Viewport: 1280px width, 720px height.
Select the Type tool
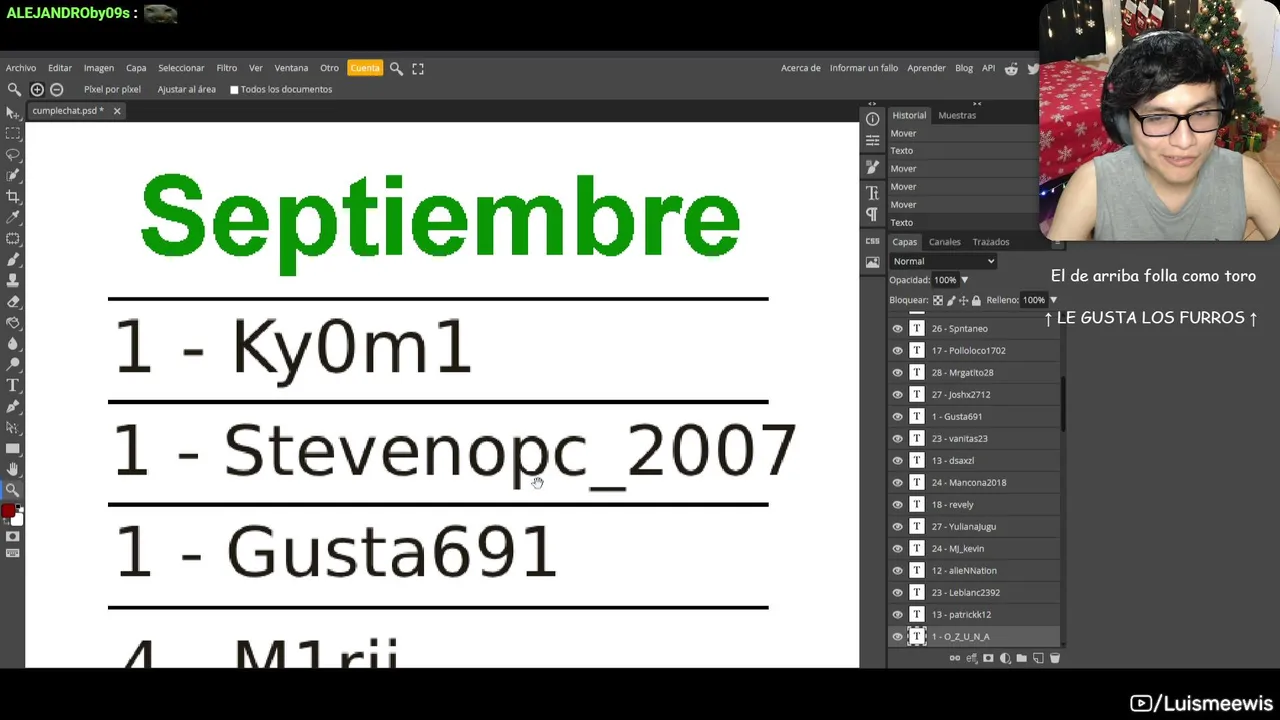coord(12,385)
